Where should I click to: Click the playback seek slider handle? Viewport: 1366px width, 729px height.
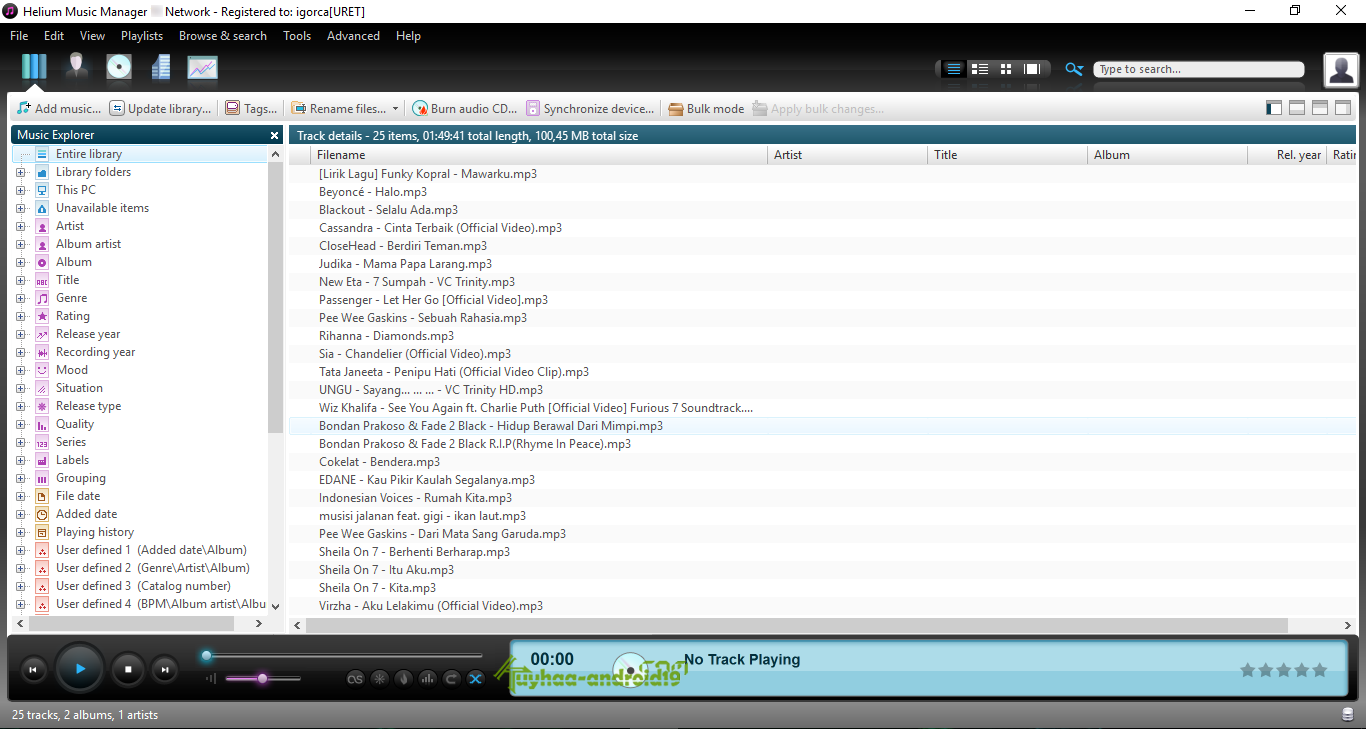point(206,656)
